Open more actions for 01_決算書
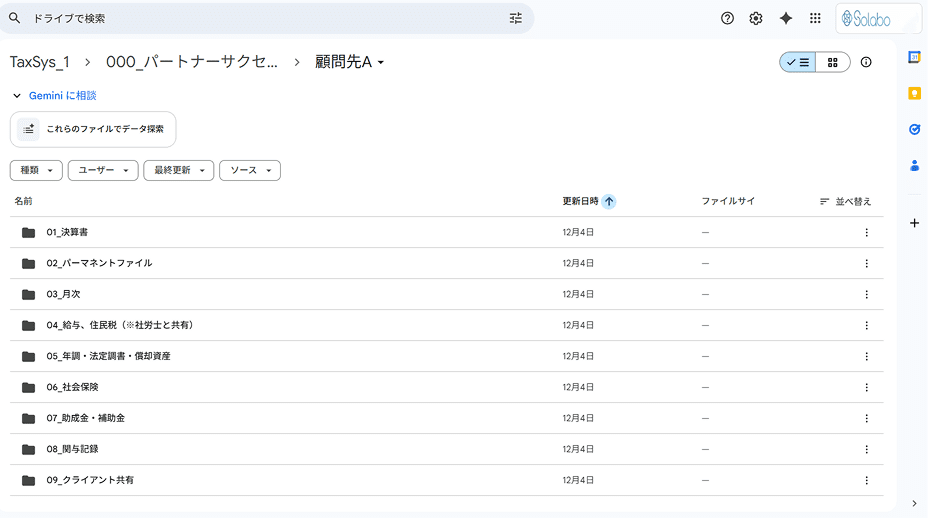Viewport: 928px width, 519px height. pos(866,232)
